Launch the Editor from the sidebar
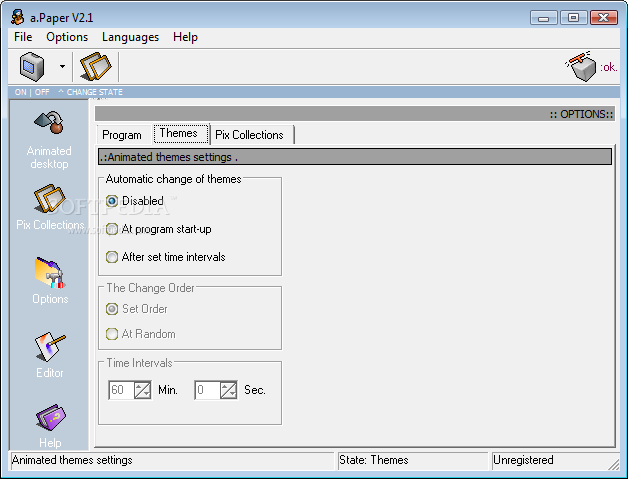Image resolution: width=628 pixels, height=479 pixels. 50,356
